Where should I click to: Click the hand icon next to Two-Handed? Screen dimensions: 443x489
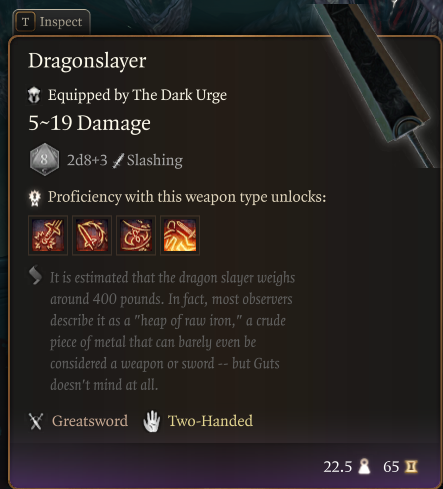pos(152,421)
